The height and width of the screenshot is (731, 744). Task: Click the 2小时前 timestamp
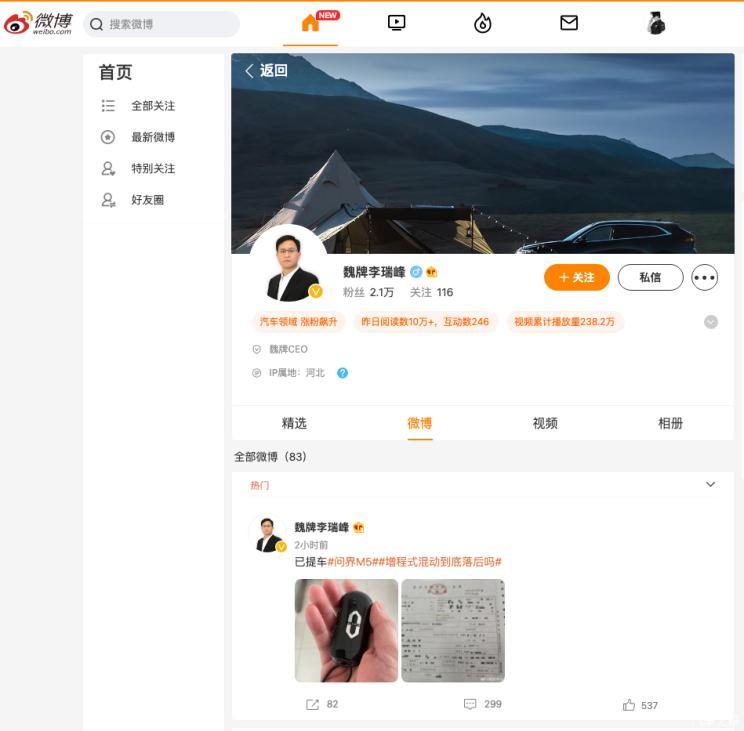coord(311,545)
